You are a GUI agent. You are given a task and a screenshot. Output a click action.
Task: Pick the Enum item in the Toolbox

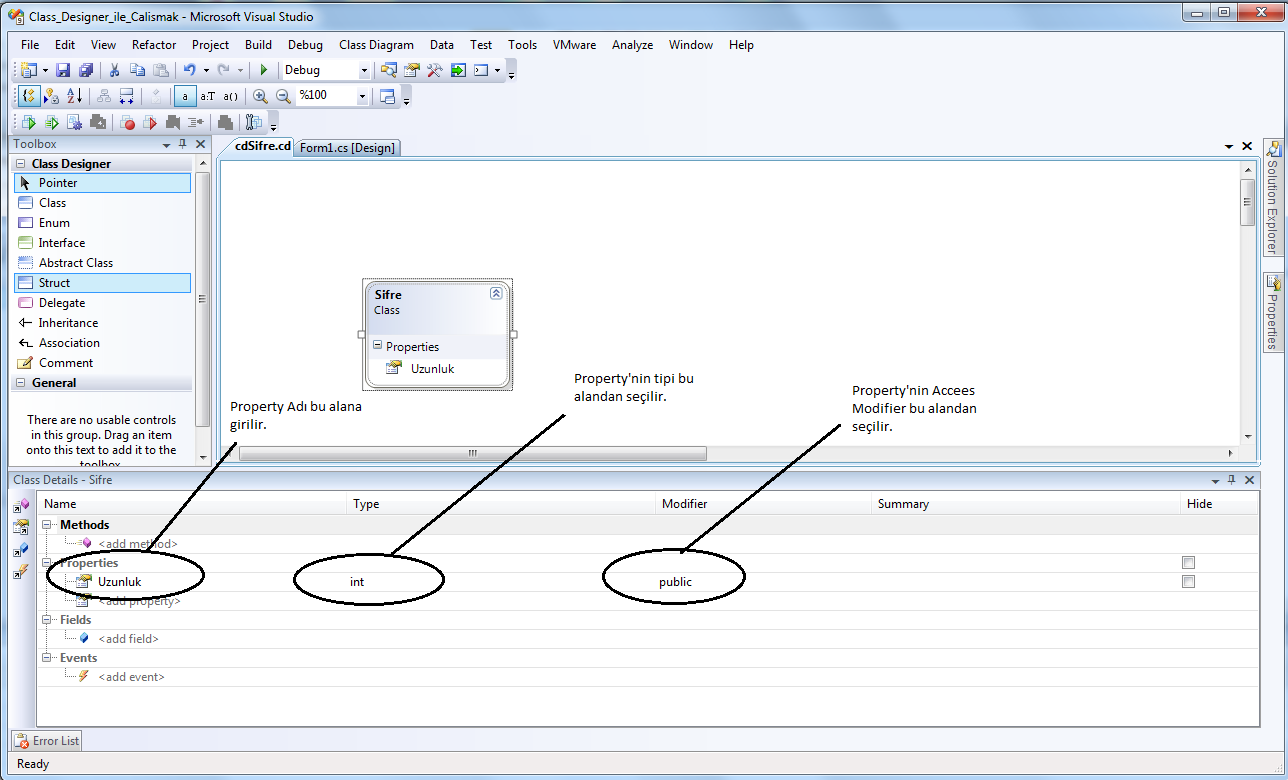[x=102, y=223]
